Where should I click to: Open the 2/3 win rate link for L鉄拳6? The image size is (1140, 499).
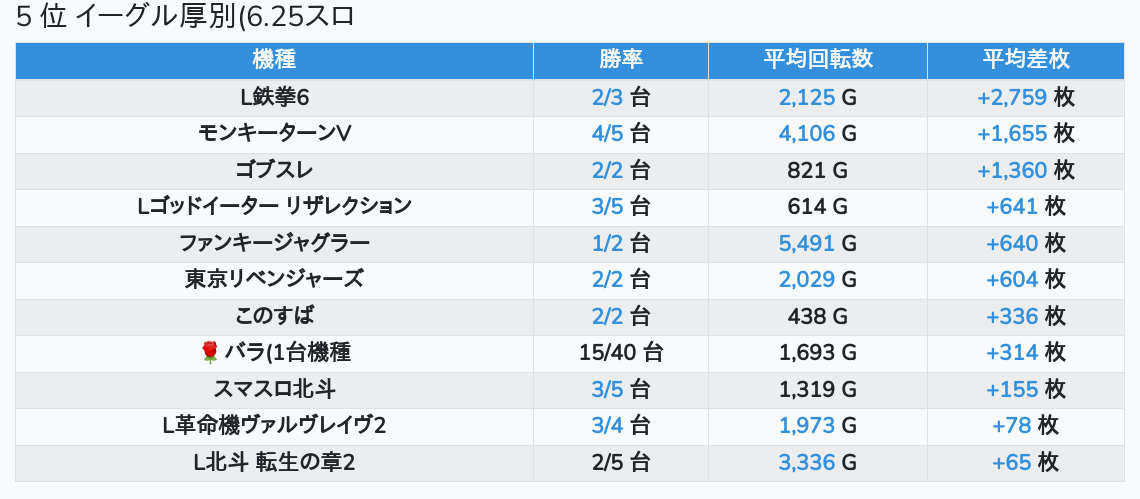tap(607, 97)
